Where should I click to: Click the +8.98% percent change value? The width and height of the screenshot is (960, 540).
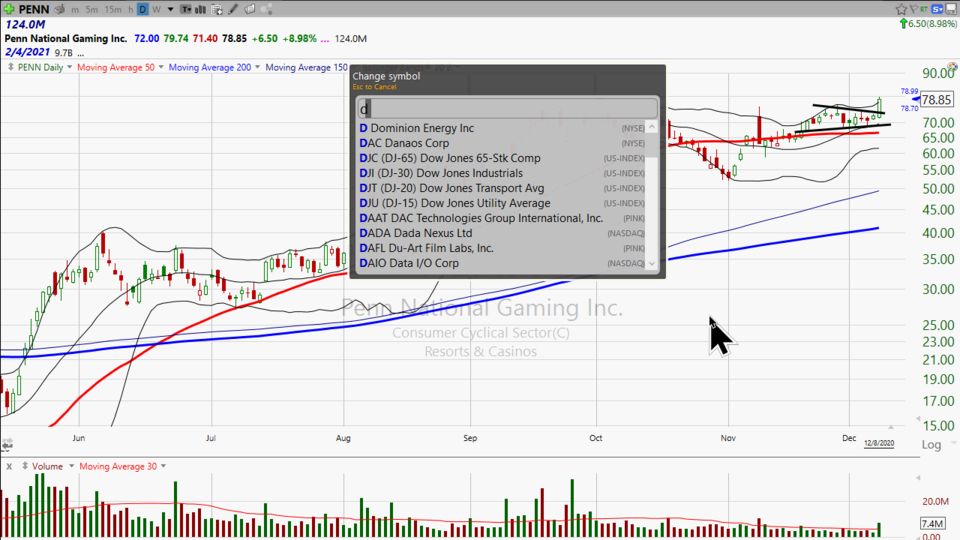[x=299, y=39]
